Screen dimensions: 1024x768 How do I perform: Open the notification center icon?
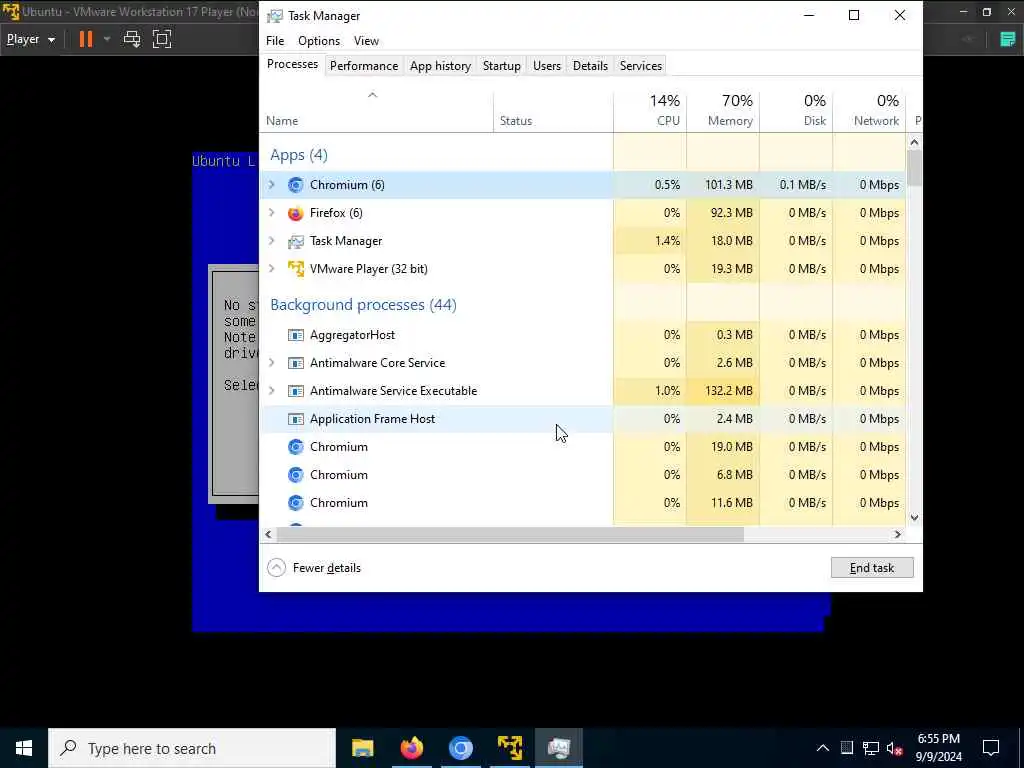[991, 748]
